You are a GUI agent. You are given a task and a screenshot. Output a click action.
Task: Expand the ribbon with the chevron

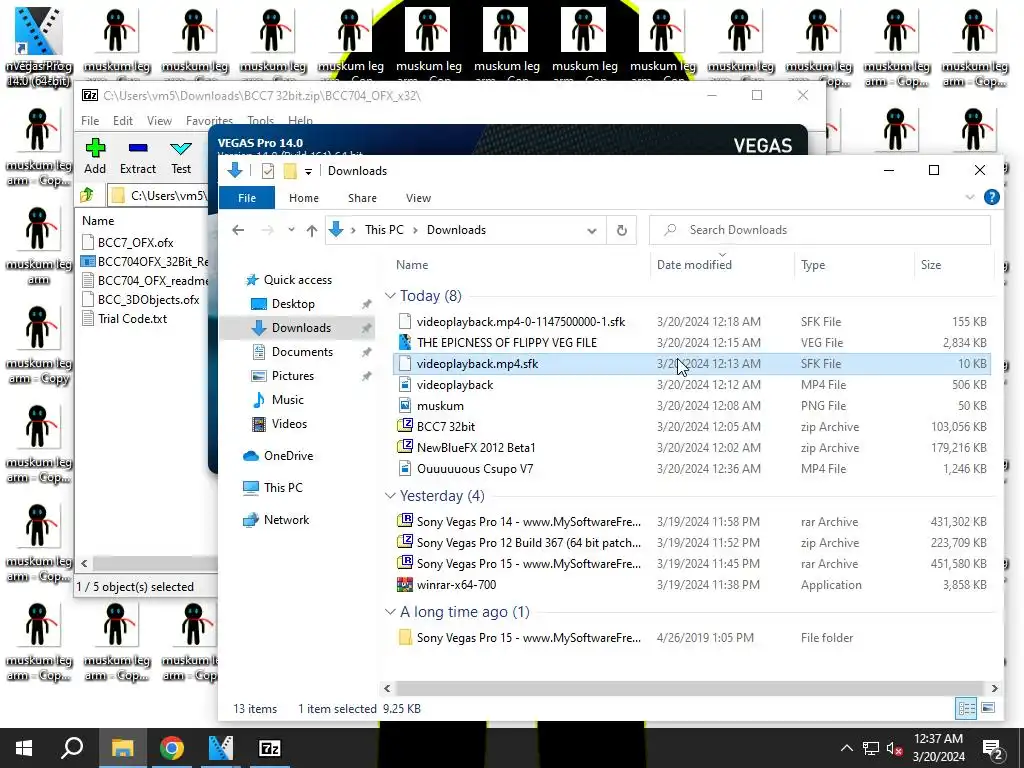point(970,197)
